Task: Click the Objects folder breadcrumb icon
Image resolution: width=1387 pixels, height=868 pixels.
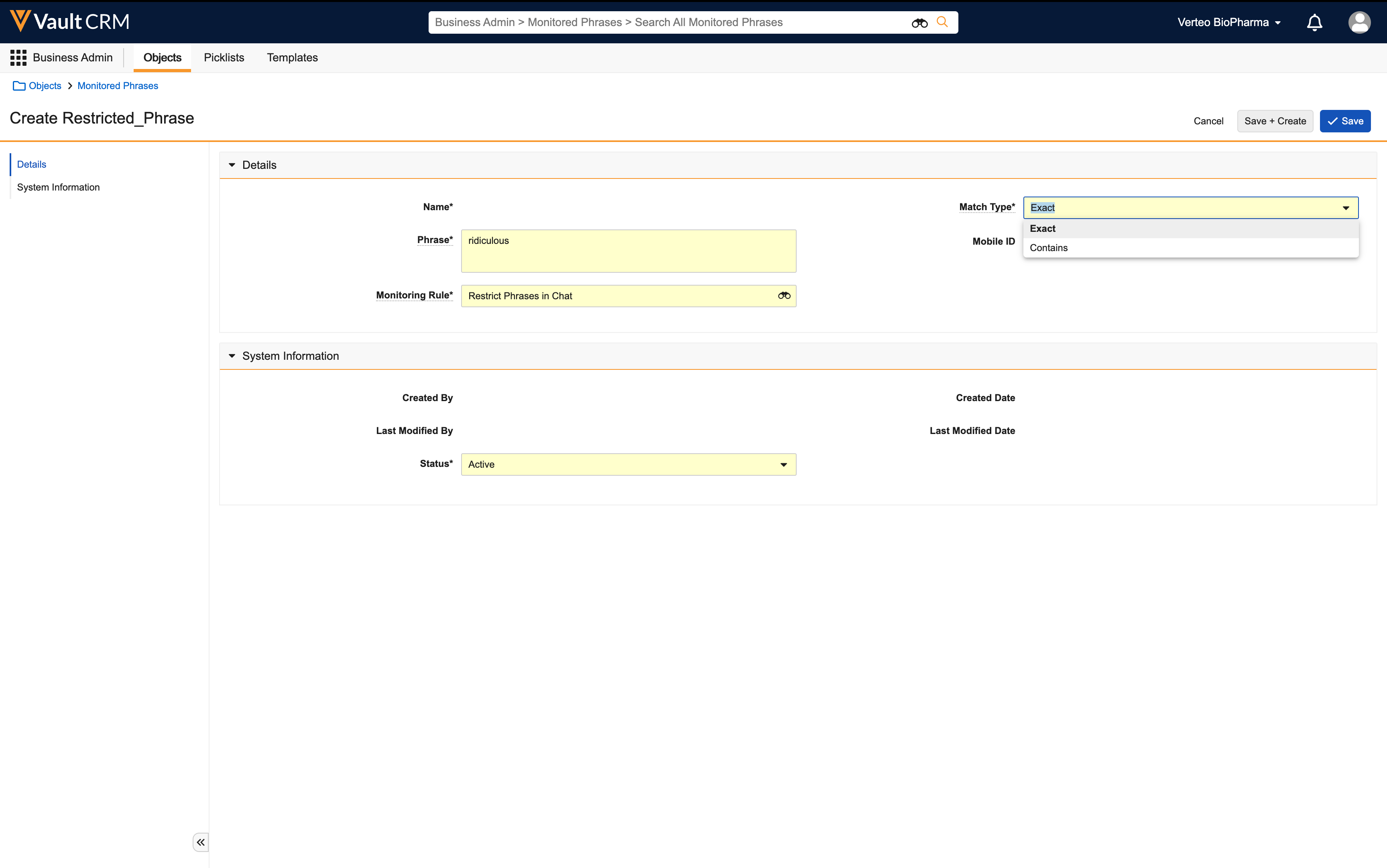Action: [19, 85]
